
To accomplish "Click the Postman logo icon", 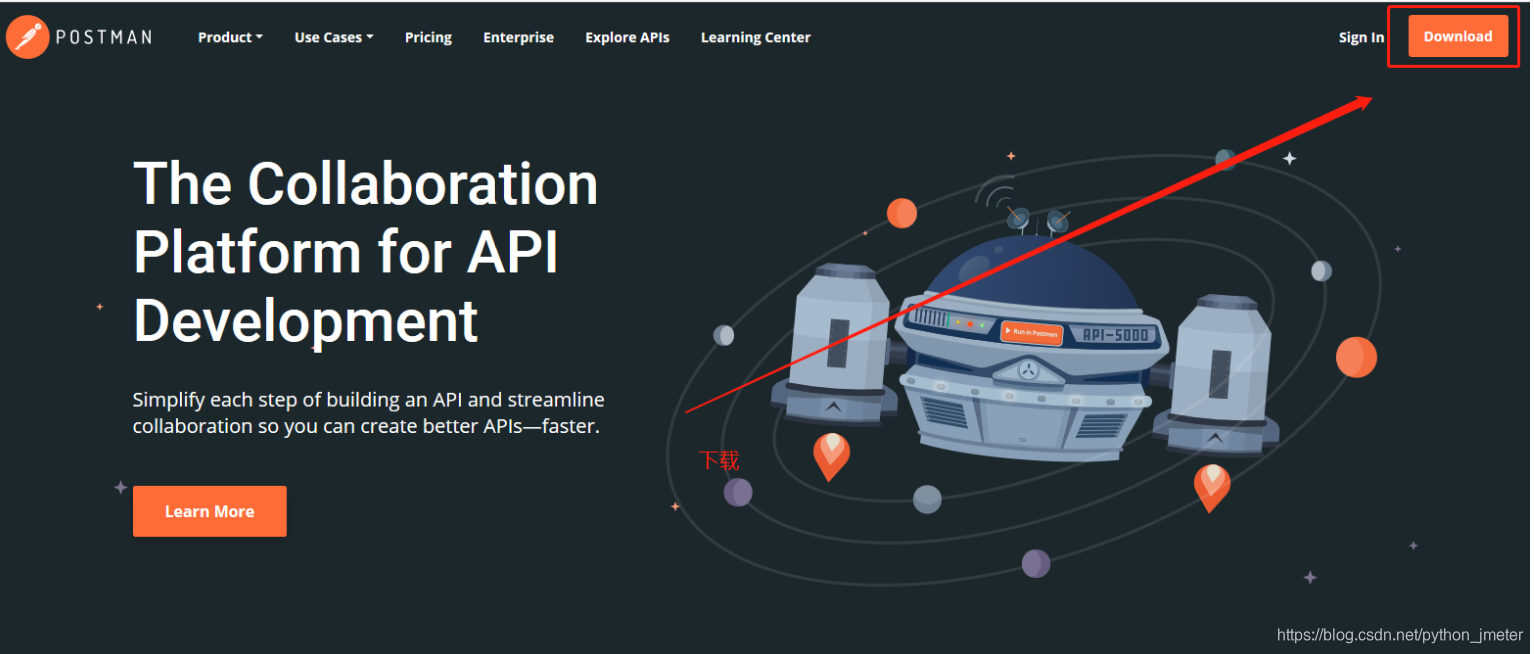I will (x=28, y=37).
